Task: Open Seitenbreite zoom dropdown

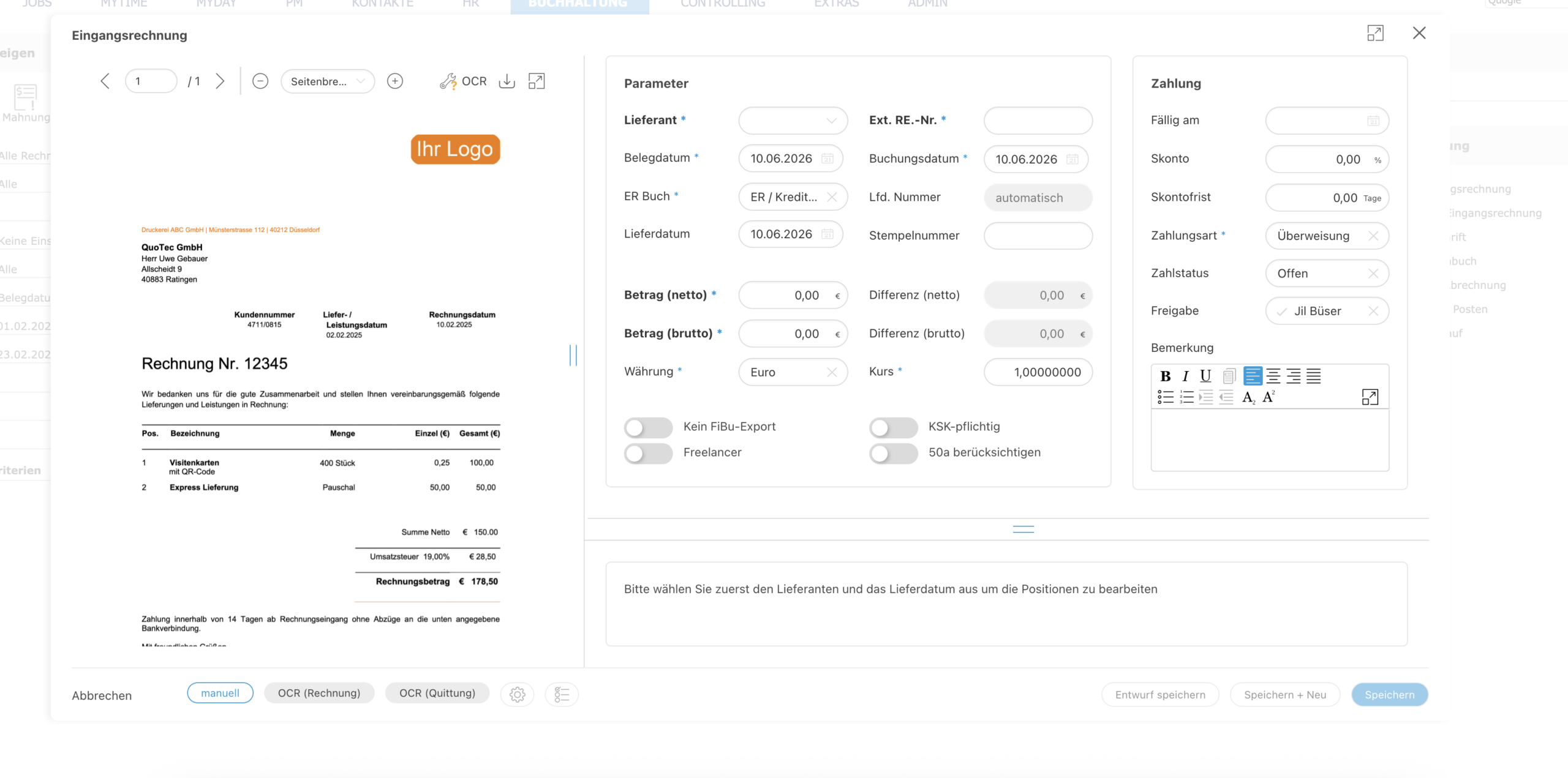Action: point(328,81)
